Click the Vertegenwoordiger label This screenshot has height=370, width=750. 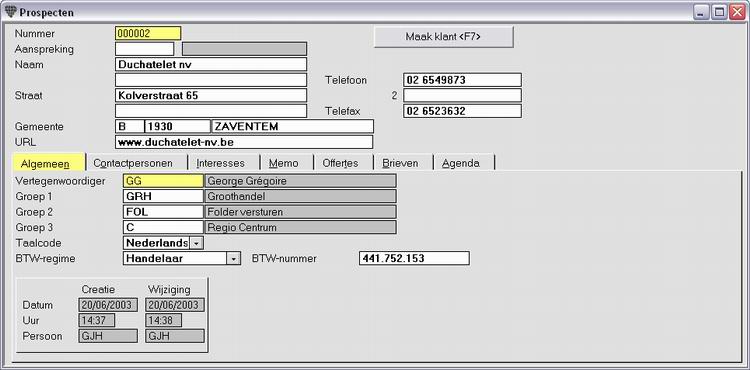tap(60, 181)
